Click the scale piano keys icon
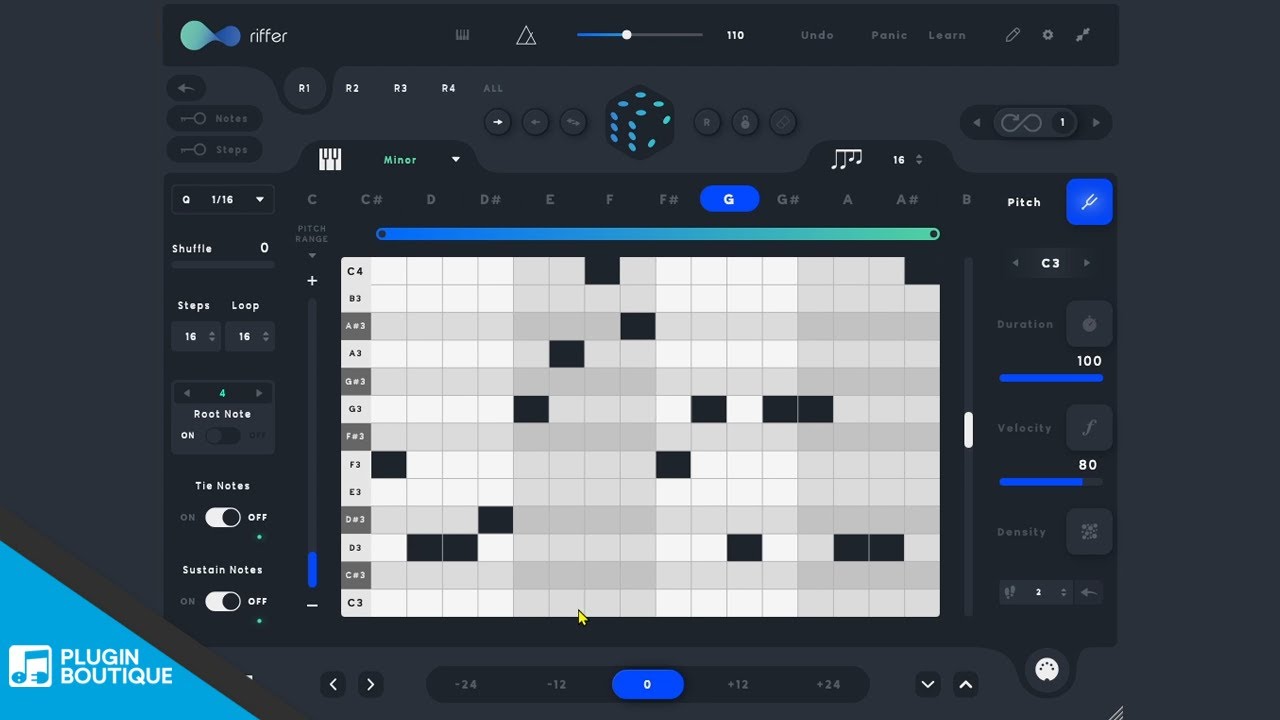 tap(330, 160)
